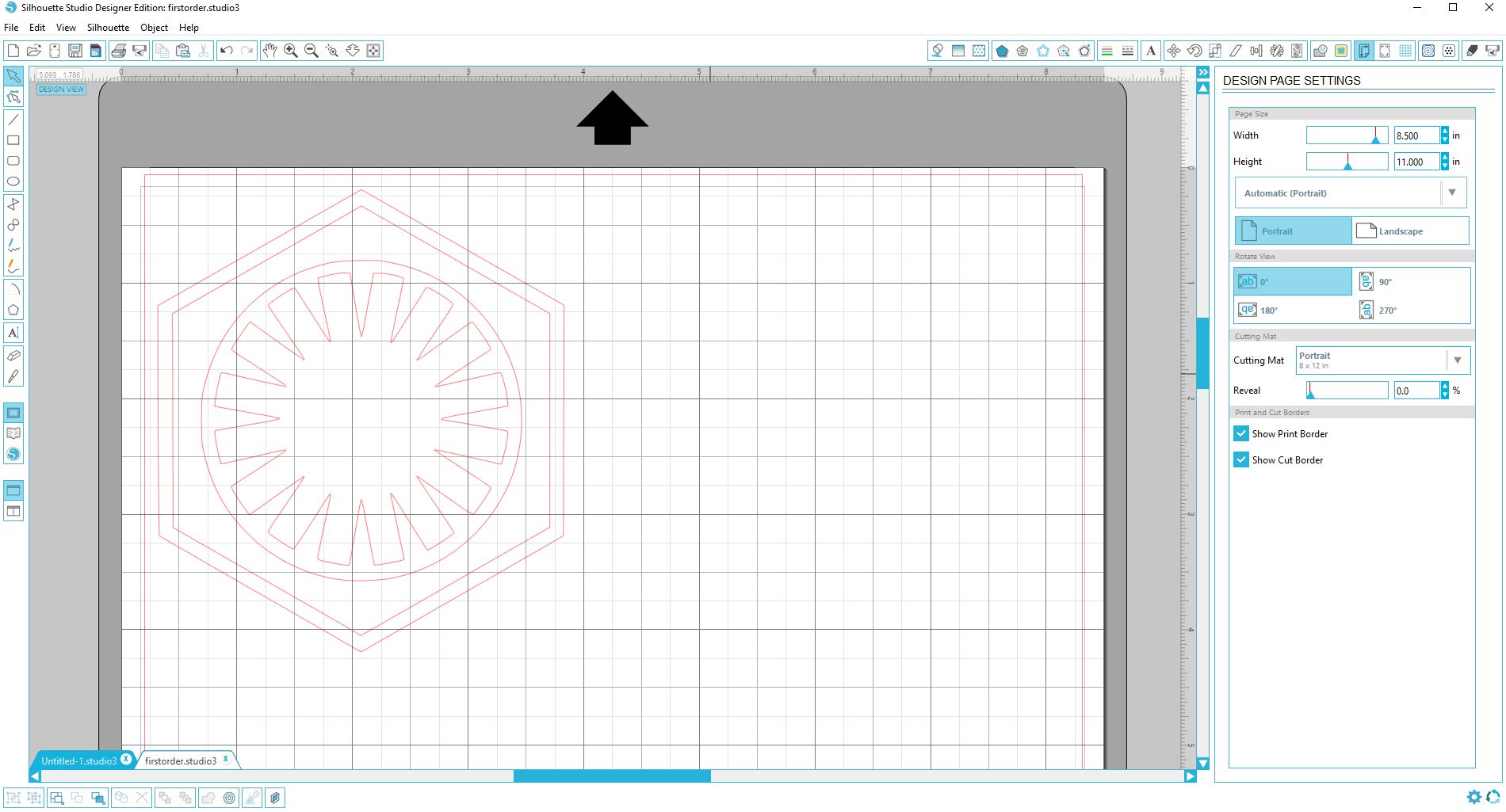Click the horizontal scrollbar thumb
Screen dimensions: 1506x812
612,776
